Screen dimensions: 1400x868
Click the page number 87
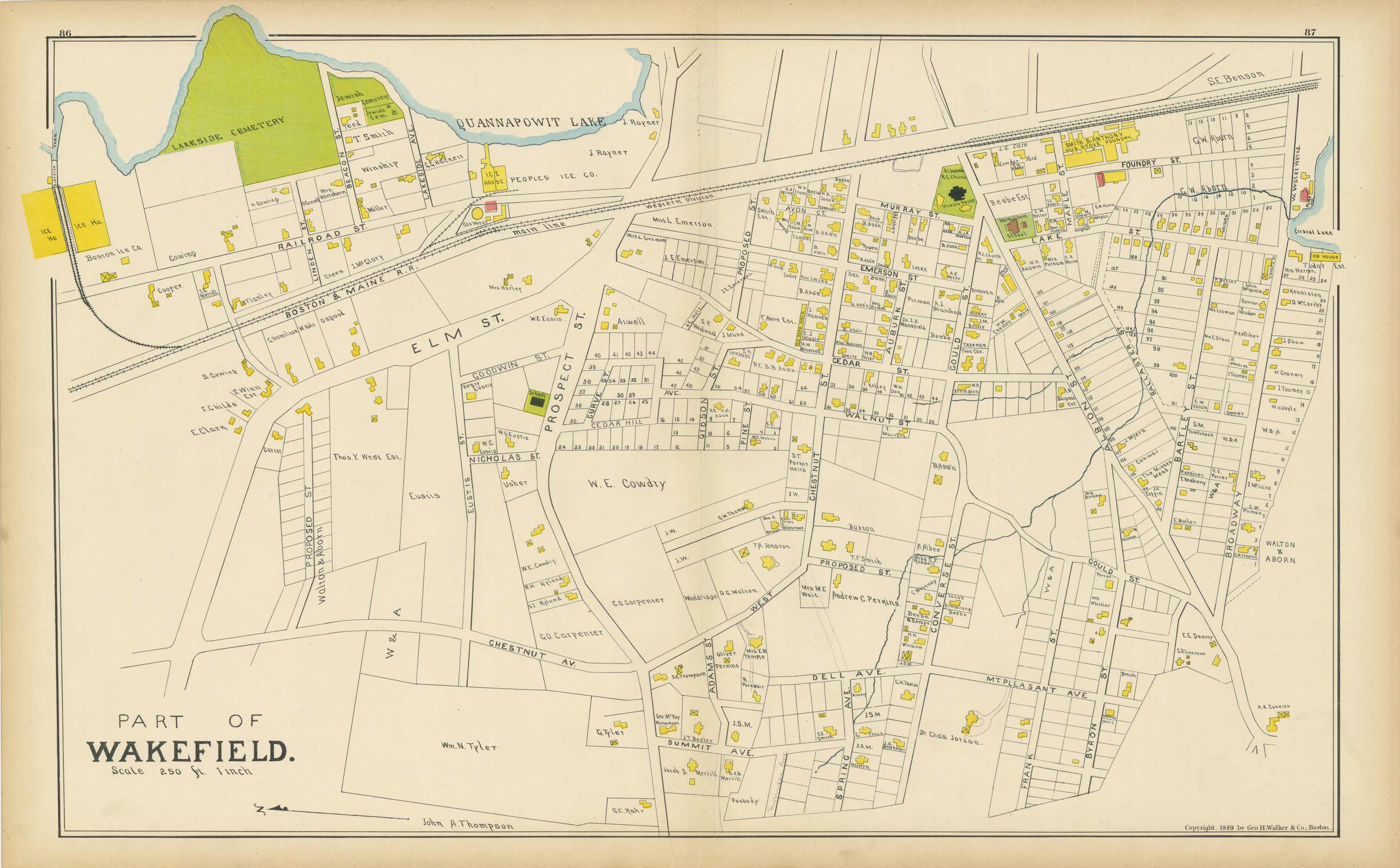(x=1310, y=32)
